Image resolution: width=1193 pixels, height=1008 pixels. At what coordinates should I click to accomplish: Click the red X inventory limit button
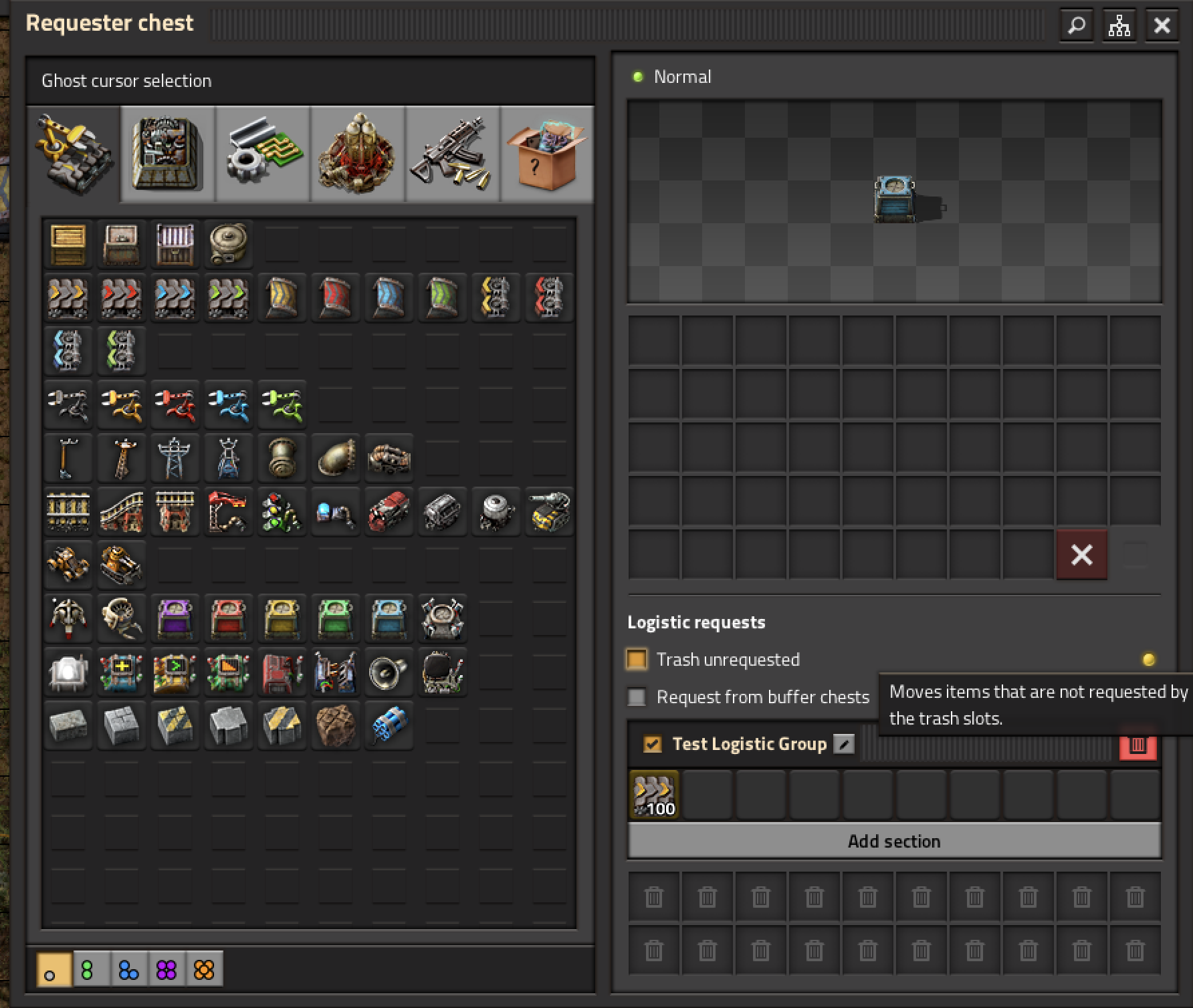(x=1082, y=555)
